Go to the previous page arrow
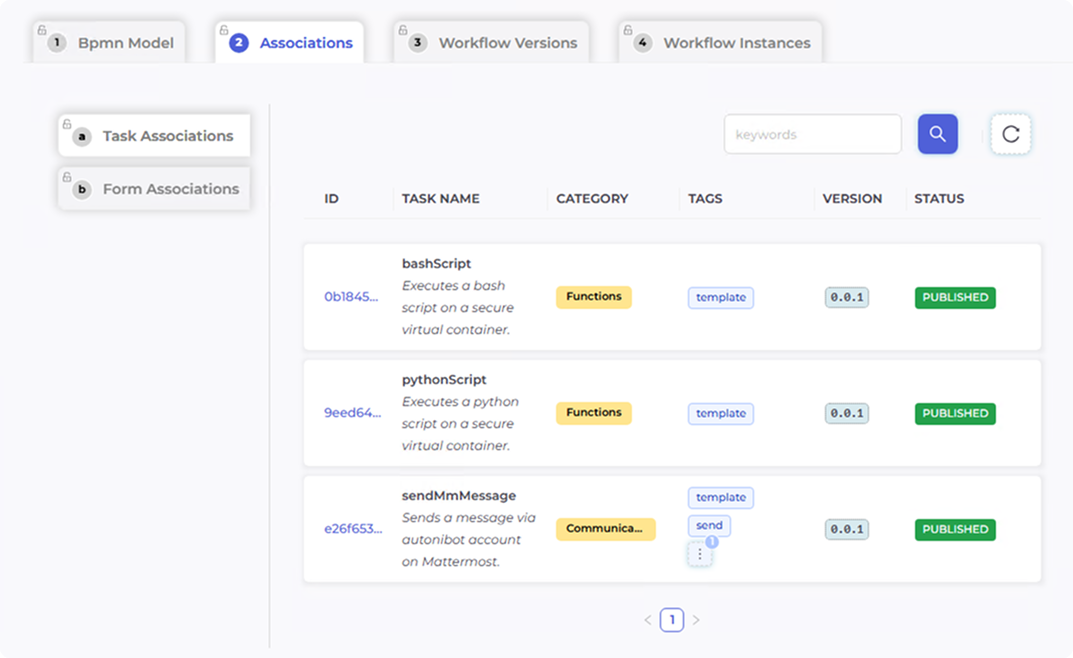 pyautogui.click(x=648, y=620)
